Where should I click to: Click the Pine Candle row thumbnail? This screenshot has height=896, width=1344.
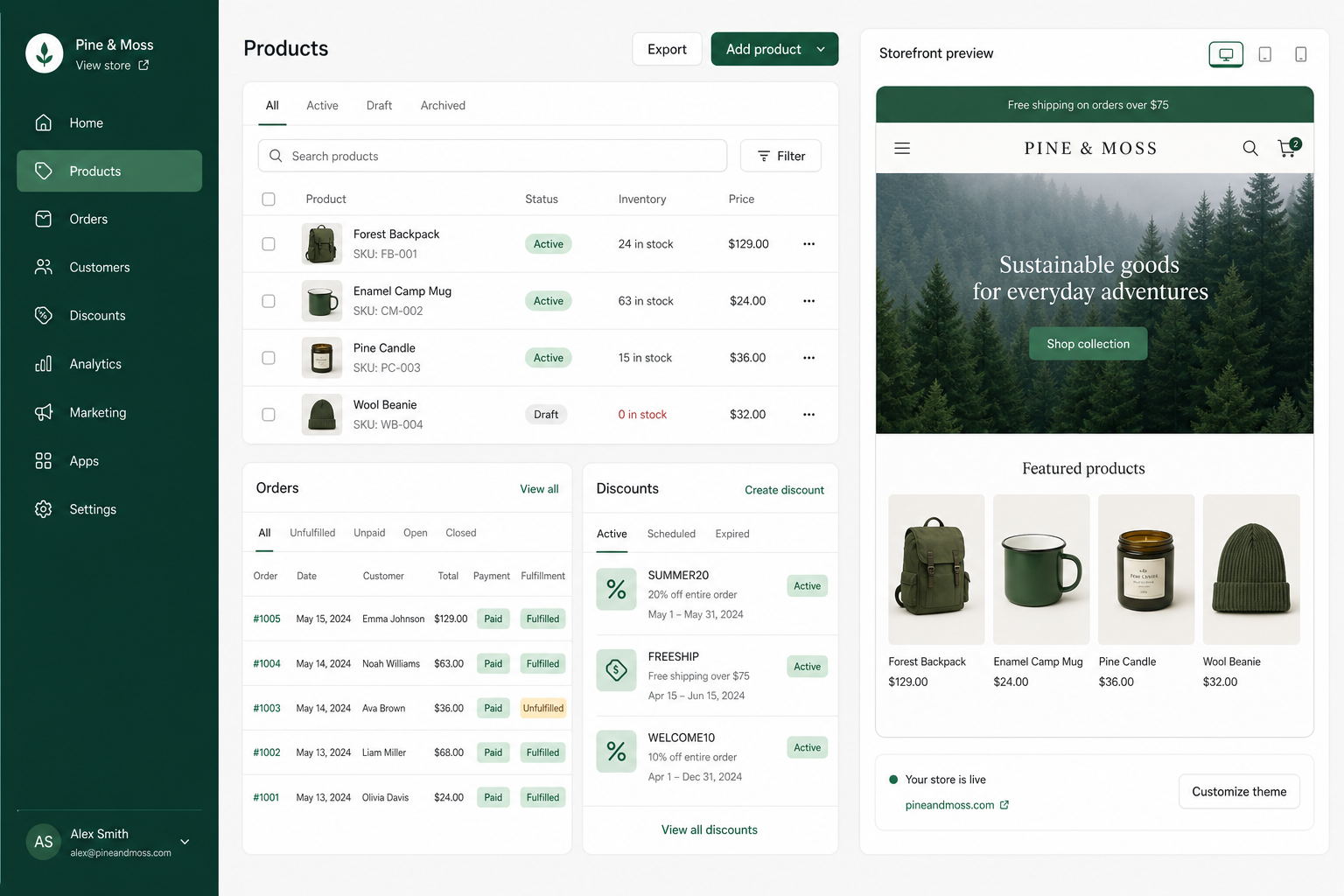[x=322, y=358]
